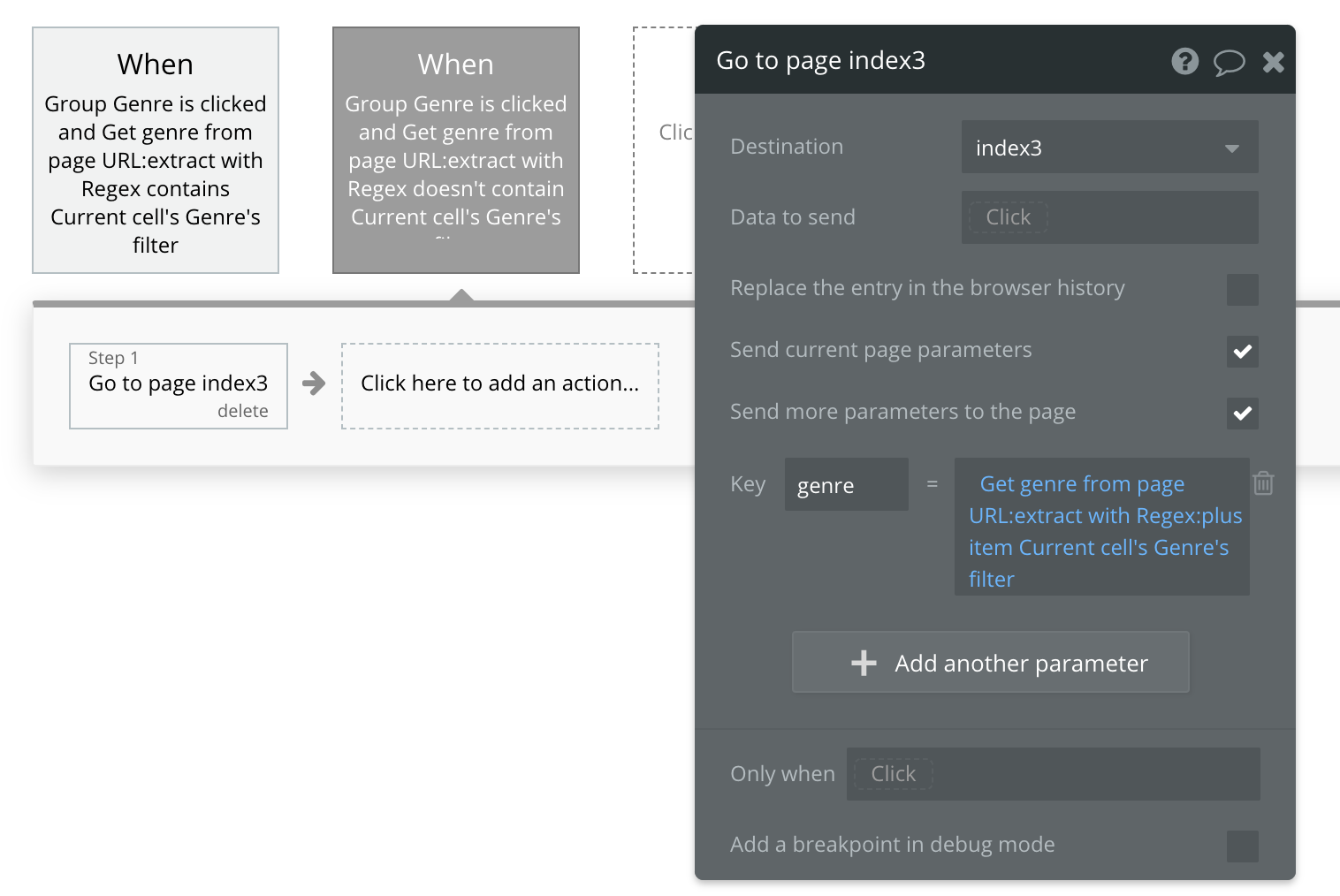Close the Go to page index3 panel
1340x896 pixels.
point(1273,62)
